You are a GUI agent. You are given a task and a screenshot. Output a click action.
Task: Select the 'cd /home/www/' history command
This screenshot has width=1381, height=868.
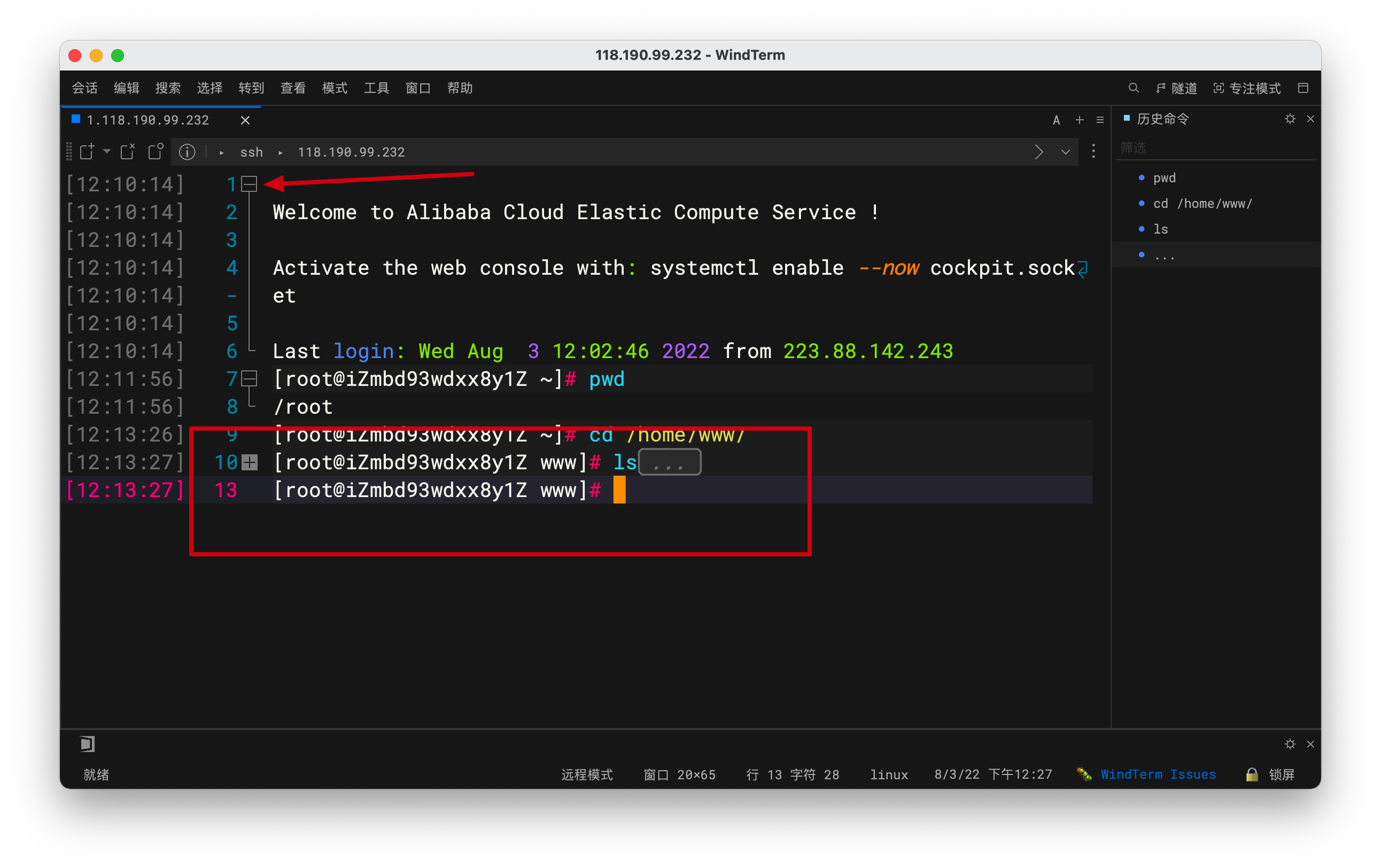click(x=1202, y=204)
